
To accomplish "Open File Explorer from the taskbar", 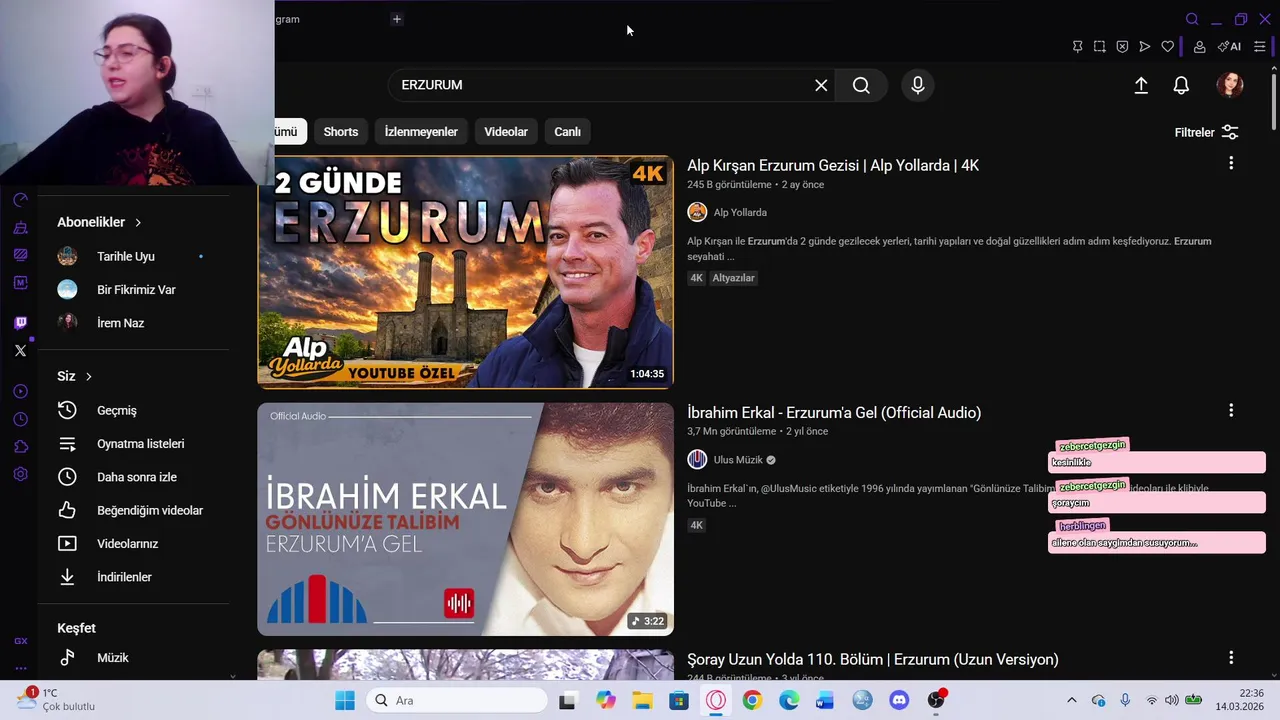I will point(641,700).
